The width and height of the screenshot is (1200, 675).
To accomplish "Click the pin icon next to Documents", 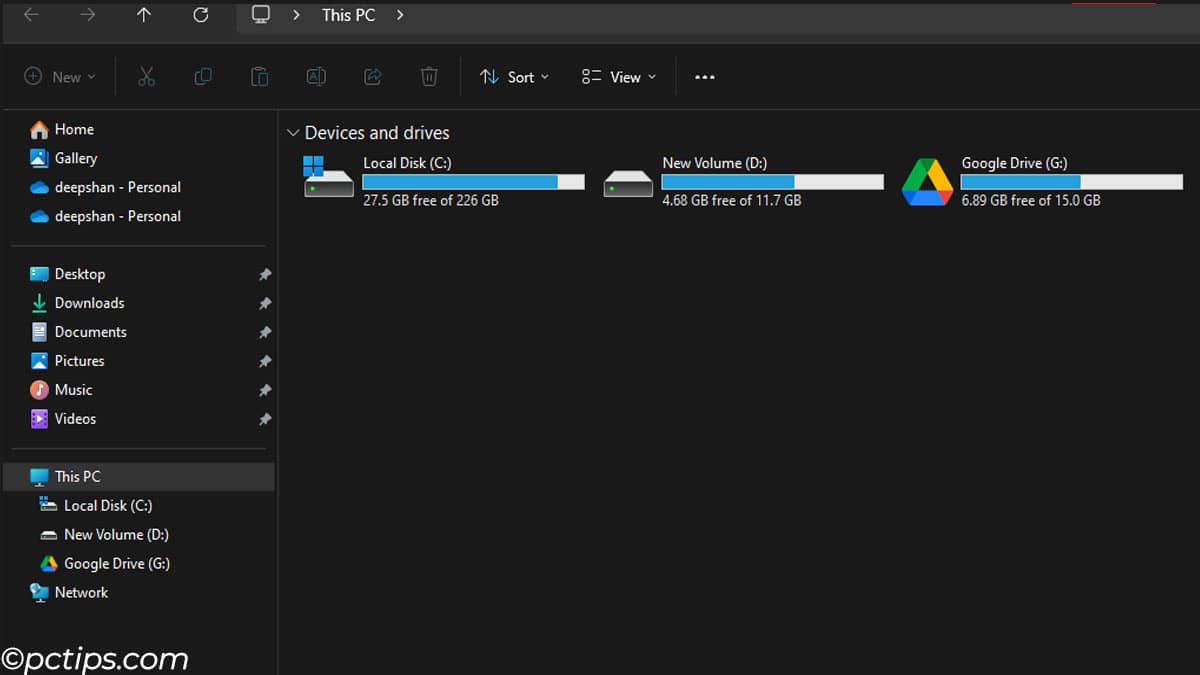I will (x=265, y=333).
